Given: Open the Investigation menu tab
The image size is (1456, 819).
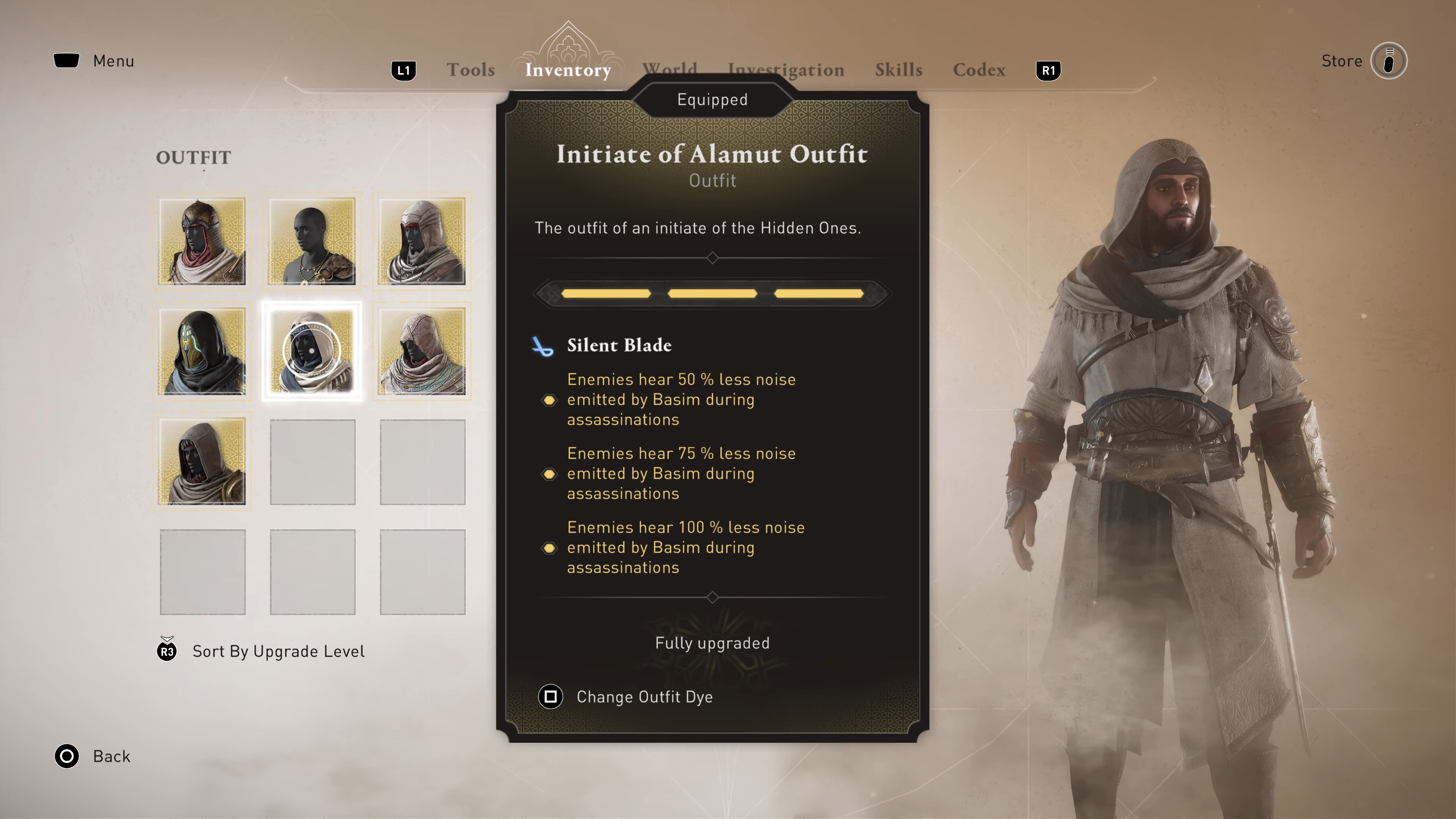Looking at the screenshot, I should point(786,69).
